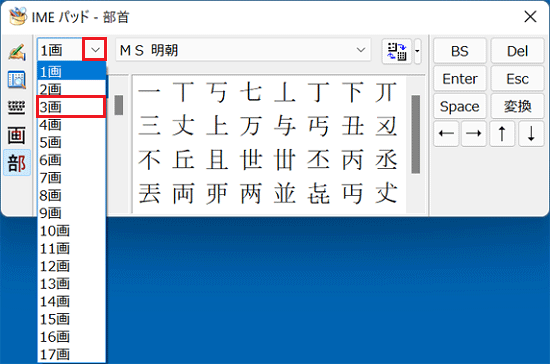The width and height of the screenshot is (550, 364).
Task: Insert the character 並
Action: [x=284, y=193]
